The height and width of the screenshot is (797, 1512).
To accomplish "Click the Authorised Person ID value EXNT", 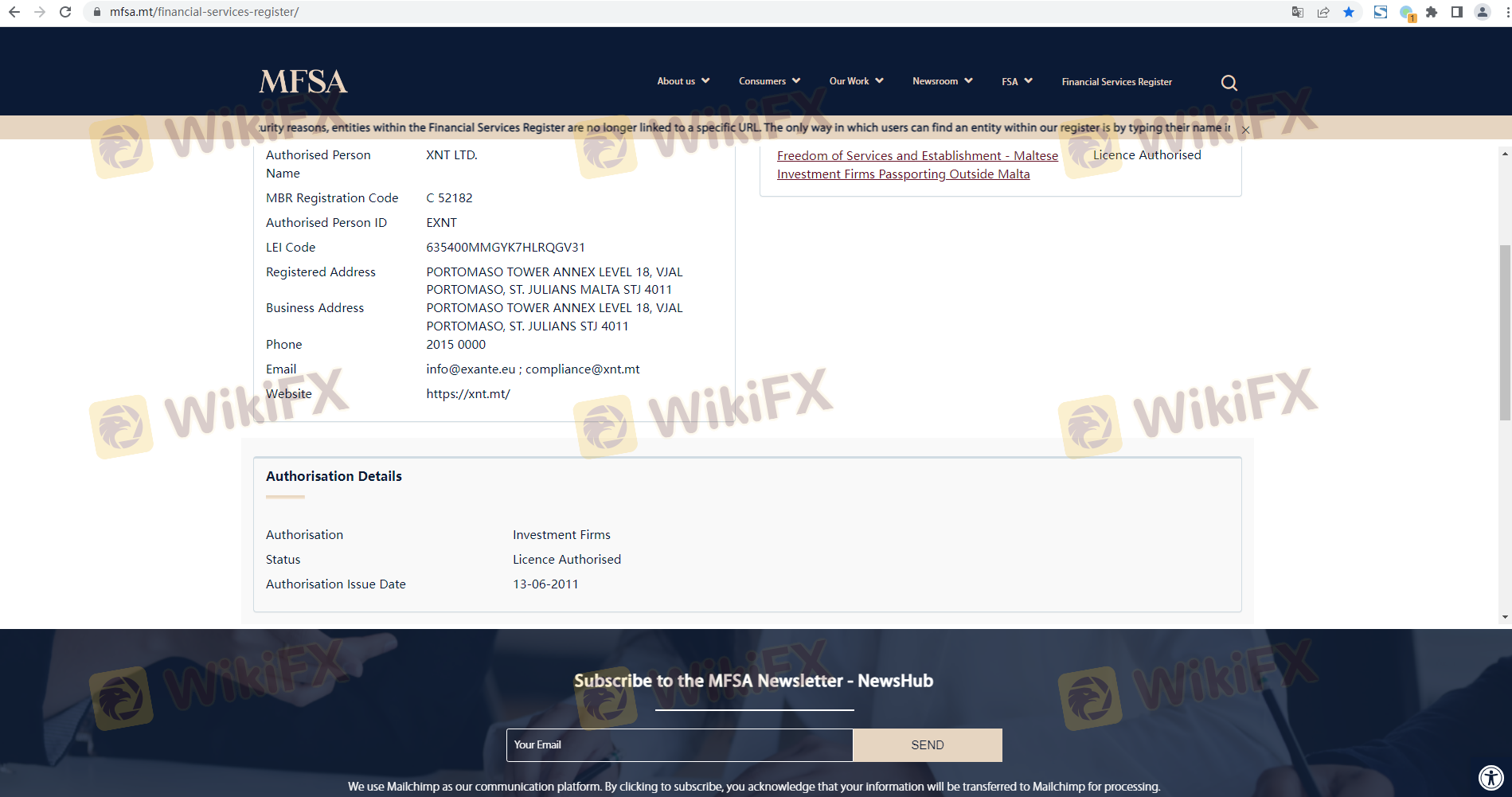I will [x=441, y=223].
